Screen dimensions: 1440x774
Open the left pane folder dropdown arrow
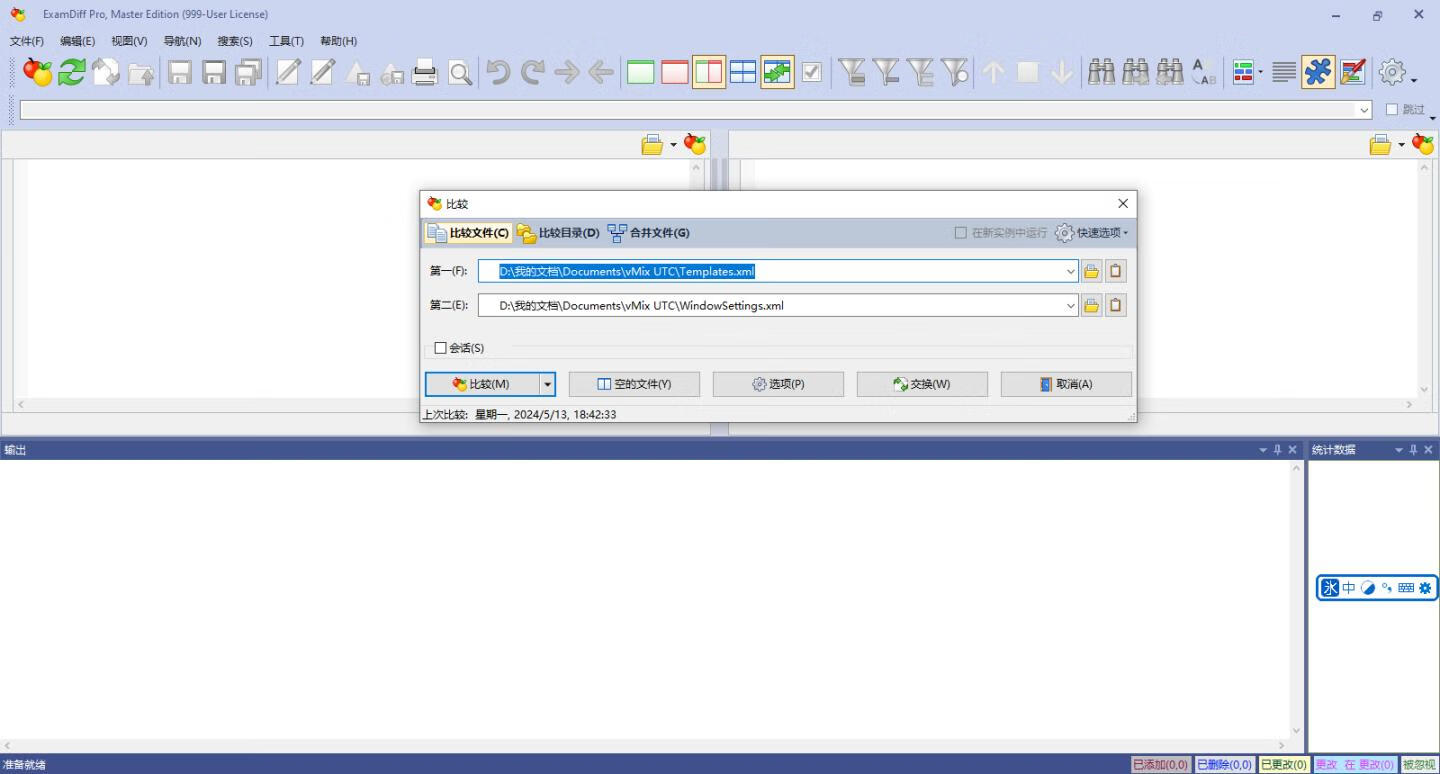click(x=673, y=145)
